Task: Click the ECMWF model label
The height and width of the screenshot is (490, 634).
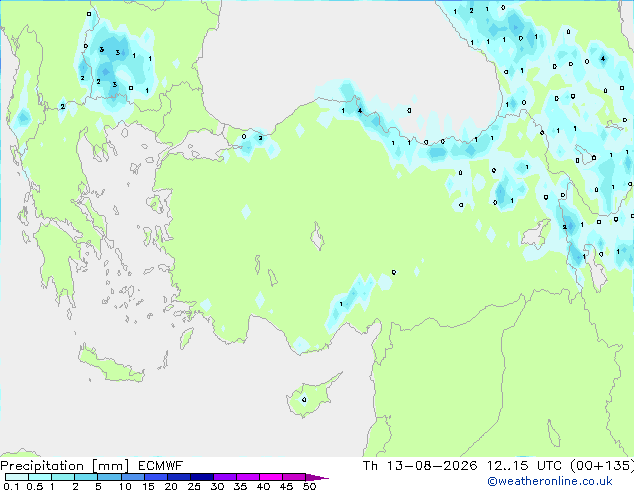Action: coord(161,466)
